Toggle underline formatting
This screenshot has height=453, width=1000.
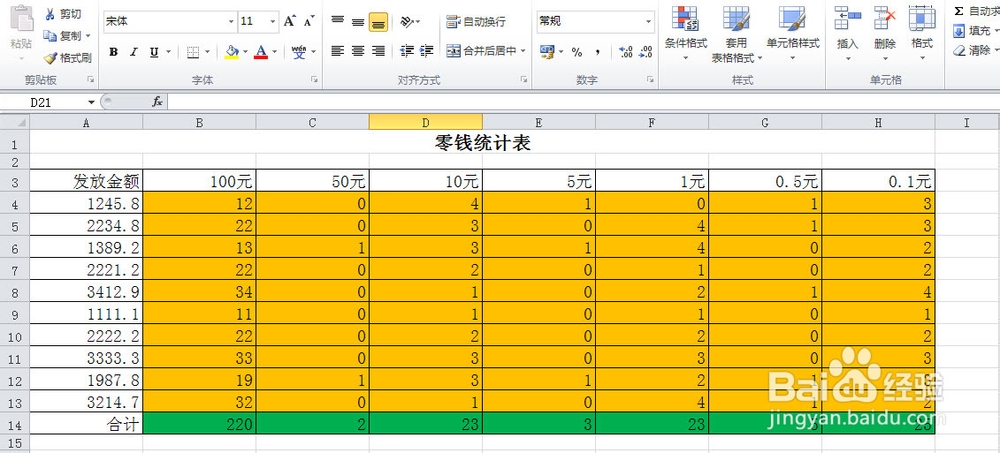point(154,52)
